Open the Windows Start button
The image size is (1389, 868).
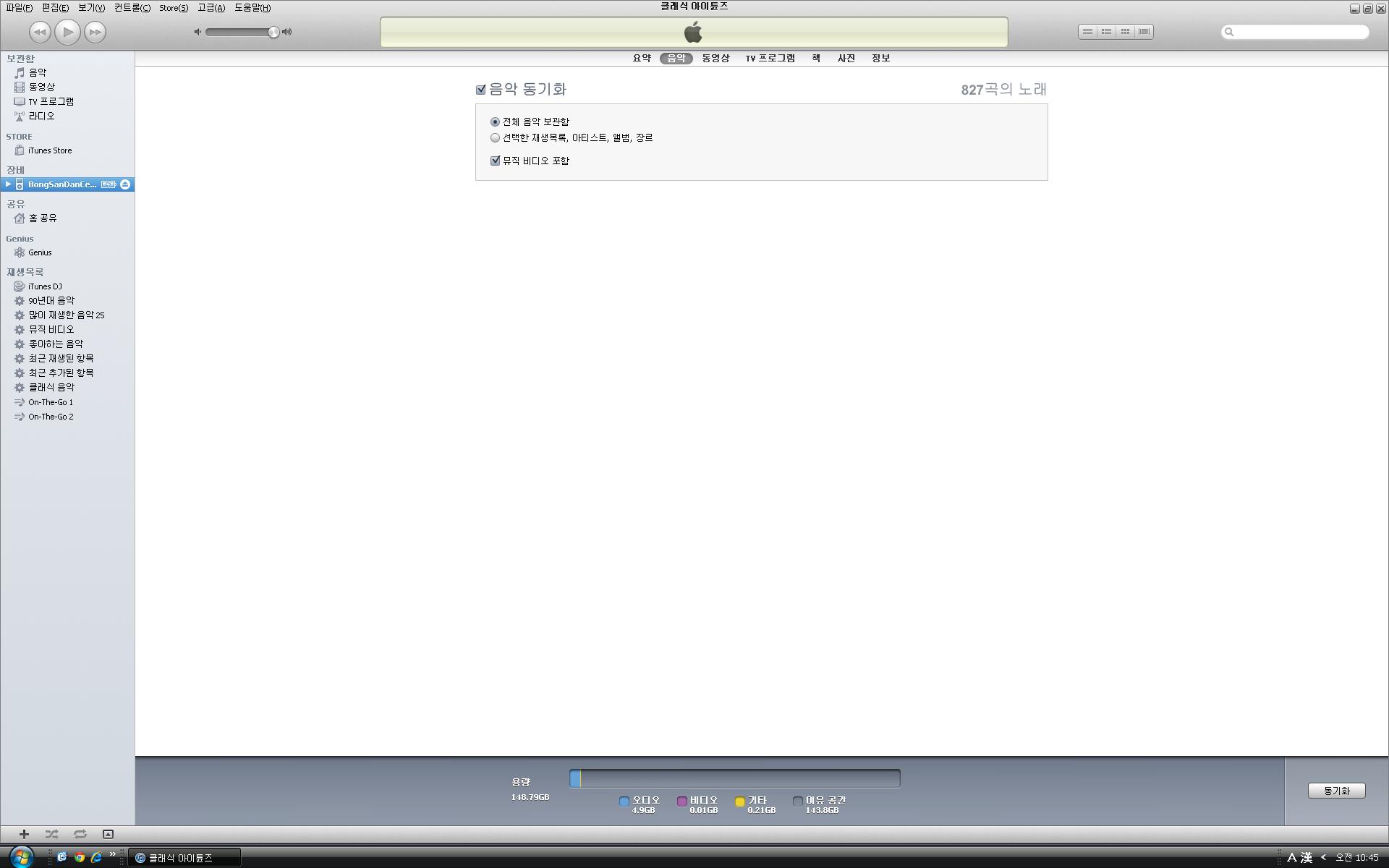(21, 857)
